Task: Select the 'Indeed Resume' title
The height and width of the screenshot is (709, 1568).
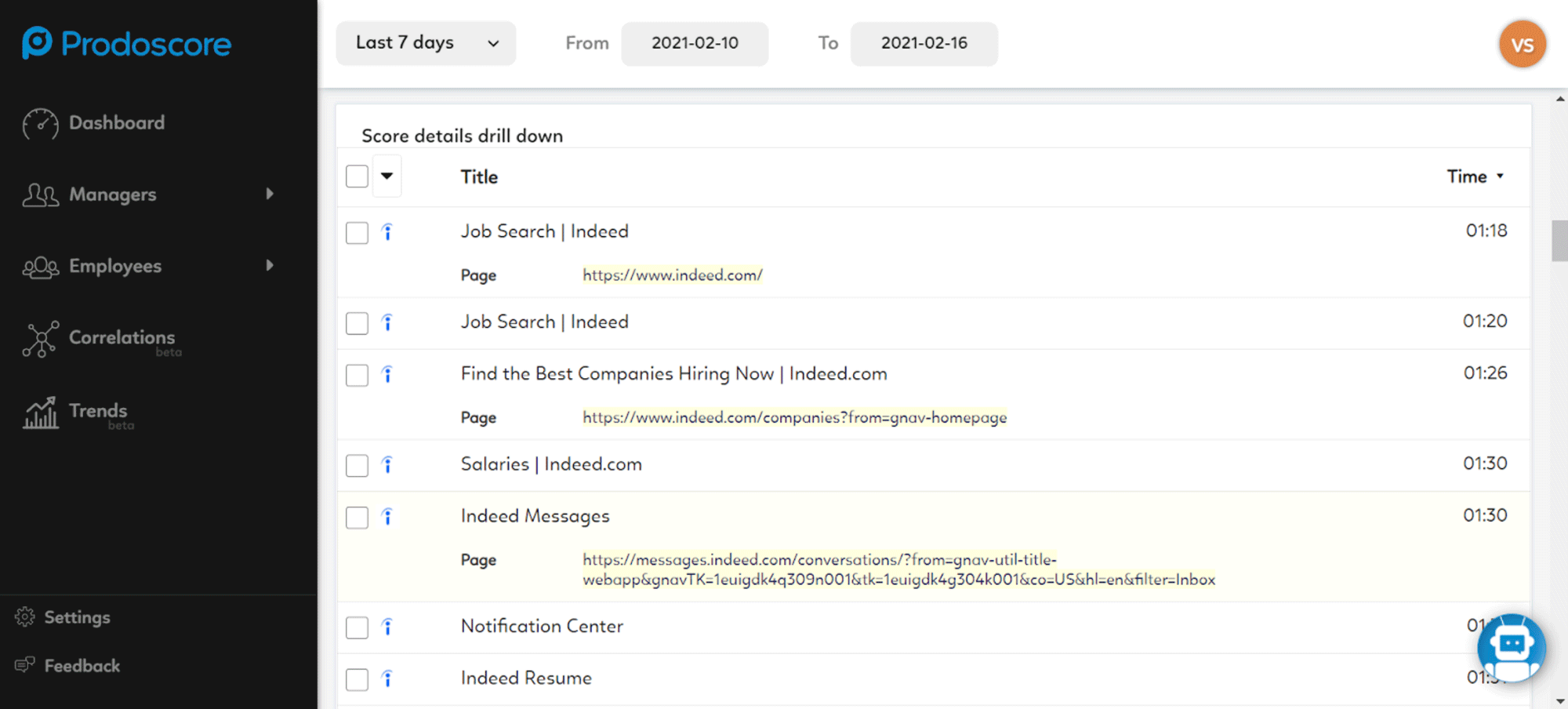Action: point(526,678)
